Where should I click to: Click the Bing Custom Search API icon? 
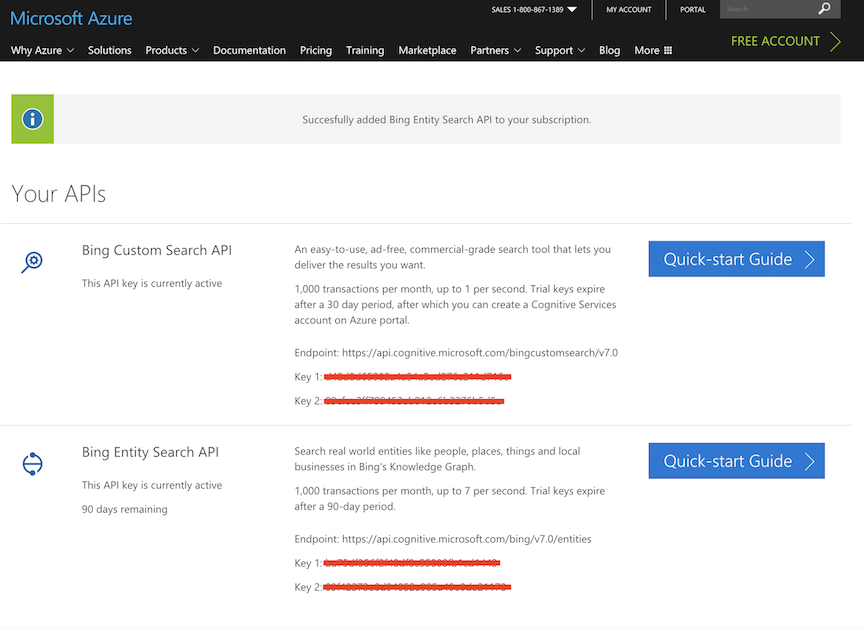point(32,262)
